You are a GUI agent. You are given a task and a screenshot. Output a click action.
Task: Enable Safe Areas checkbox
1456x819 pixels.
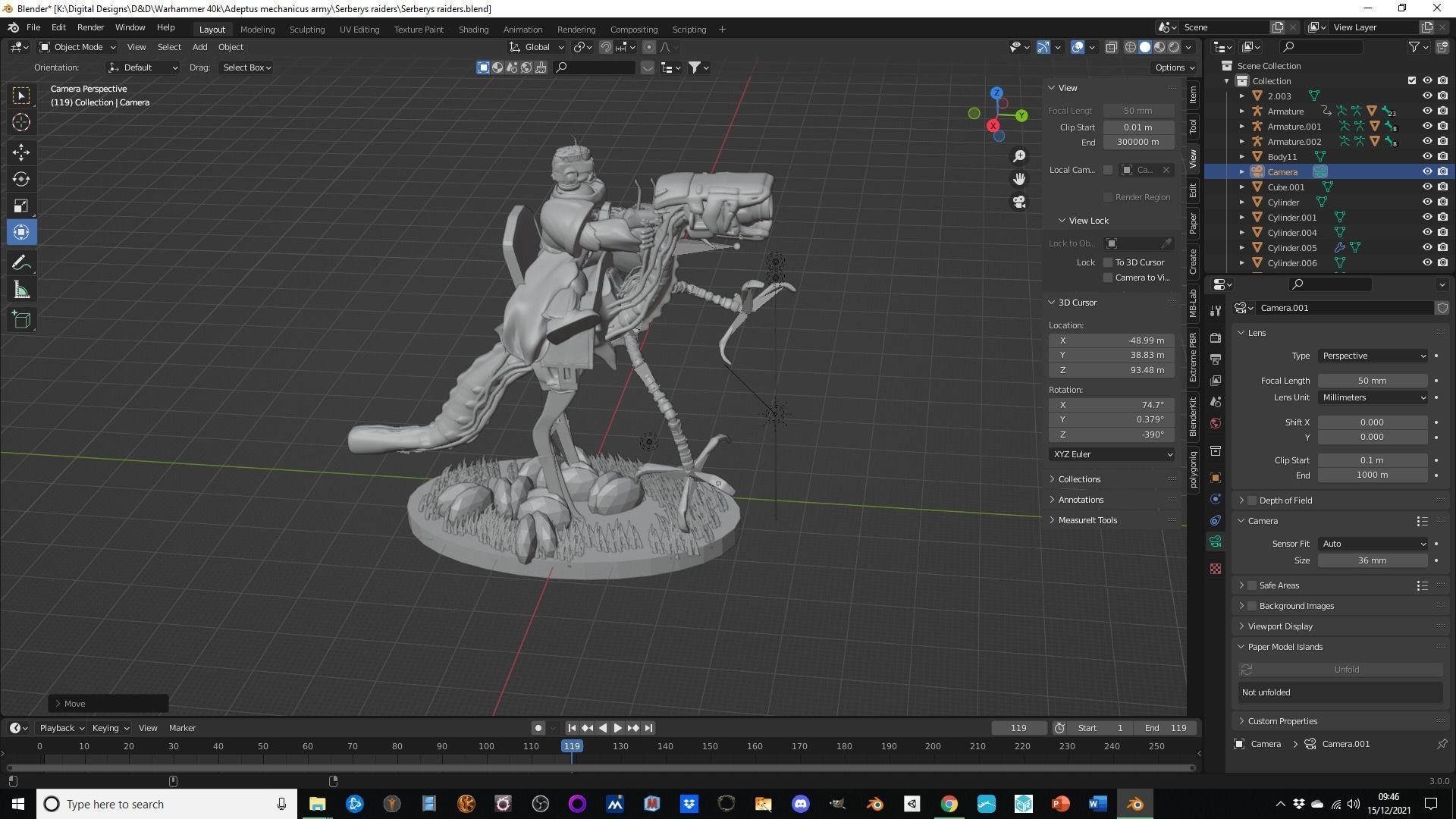coord(1252,585)
